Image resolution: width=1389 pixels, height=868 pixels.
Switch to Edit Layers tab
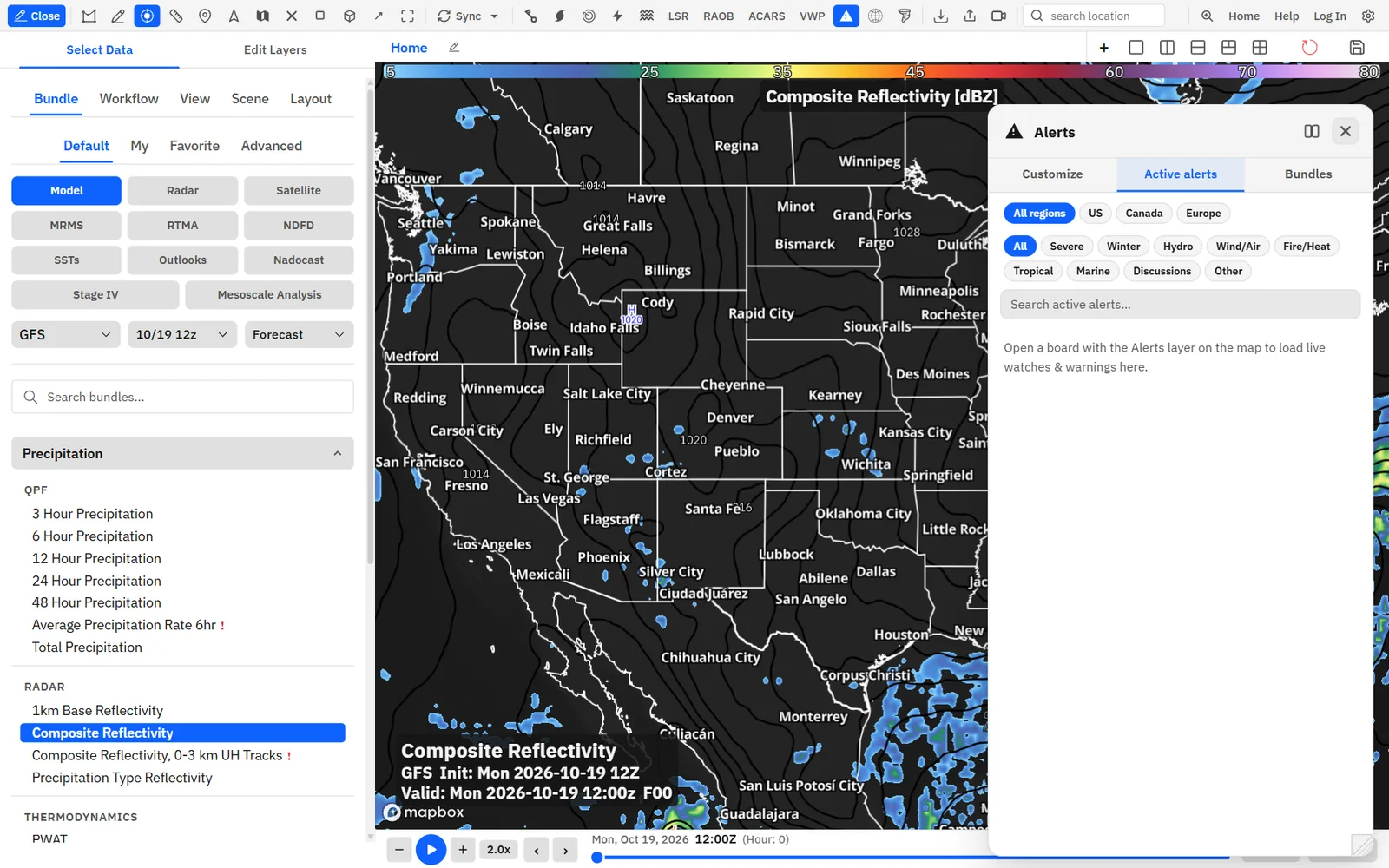[275, 49]
